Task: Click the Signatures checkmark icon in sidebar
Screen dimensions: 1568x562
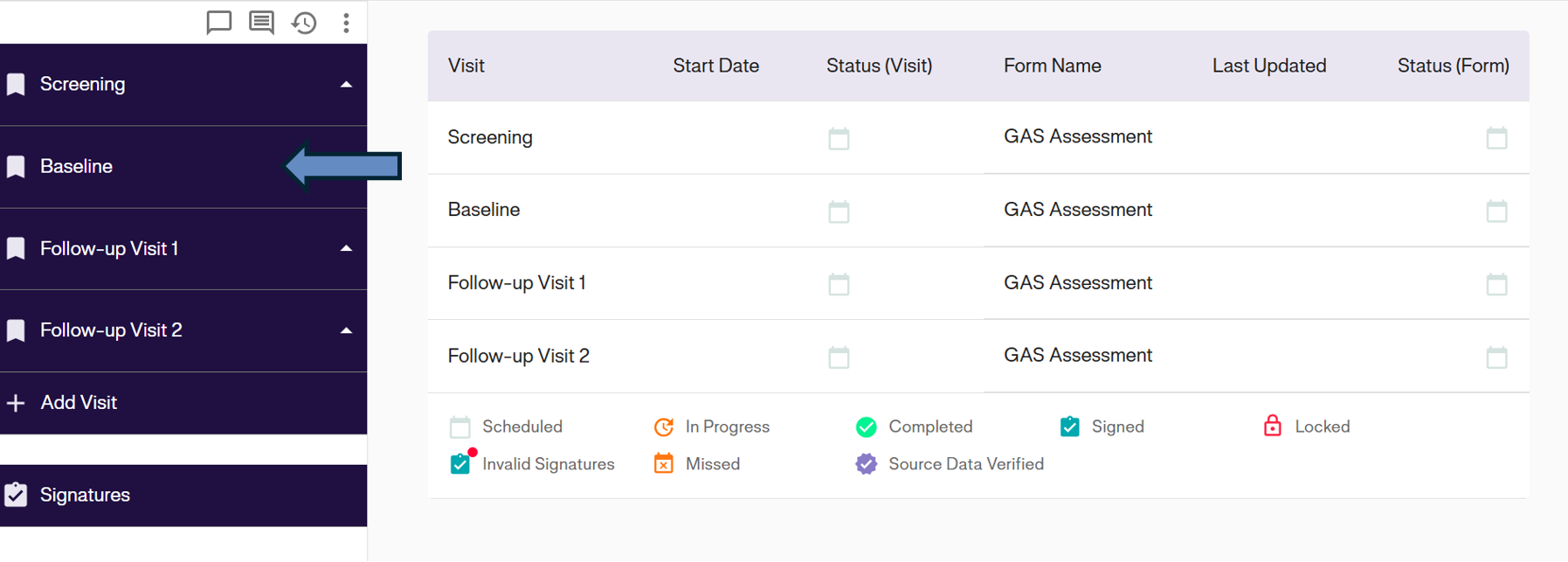Action: tap(16, 495)
